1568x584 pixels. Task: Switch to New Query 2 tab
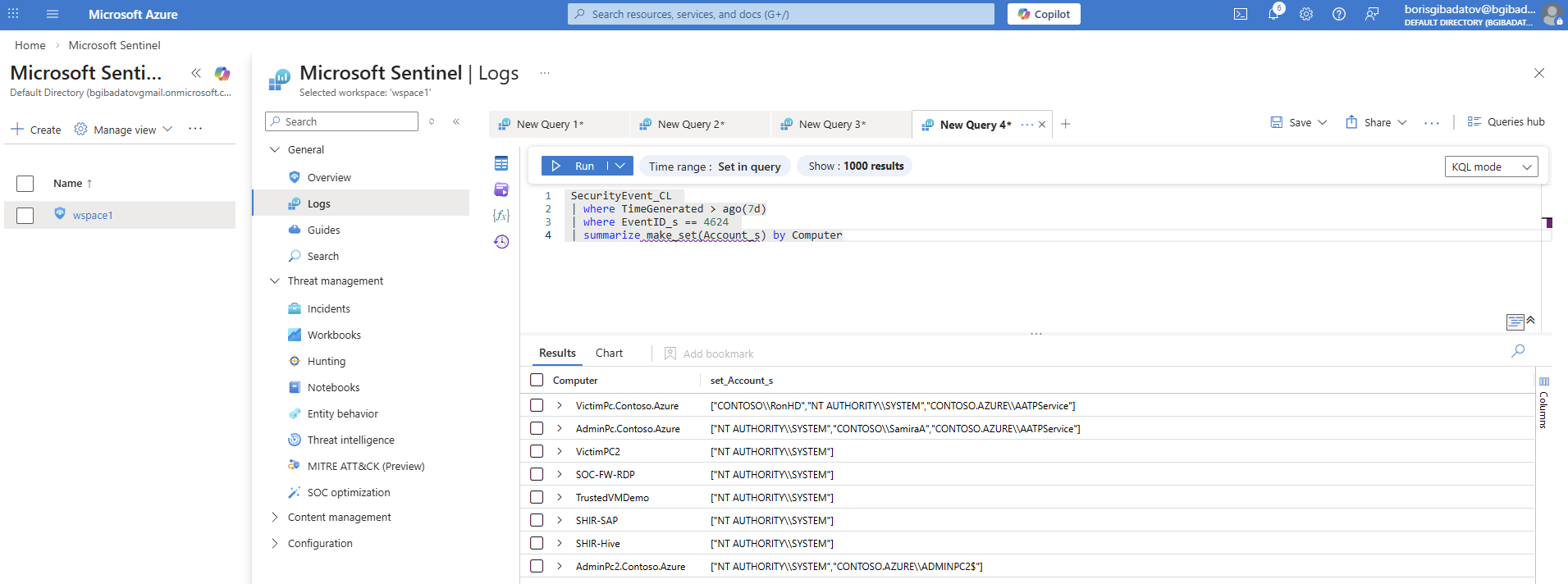(691, 124)
